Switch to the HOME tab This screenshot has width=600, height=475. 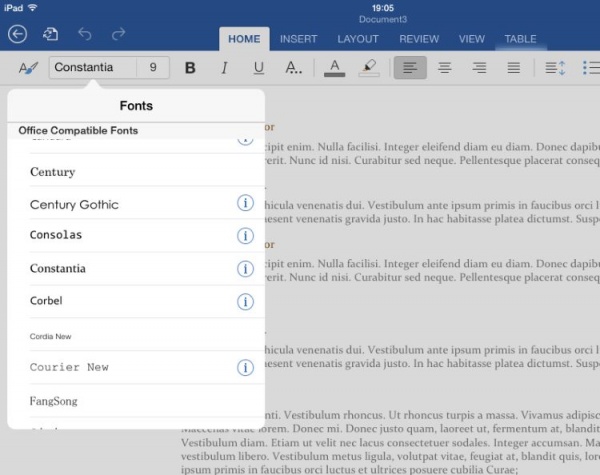click(x=244, y=39)
